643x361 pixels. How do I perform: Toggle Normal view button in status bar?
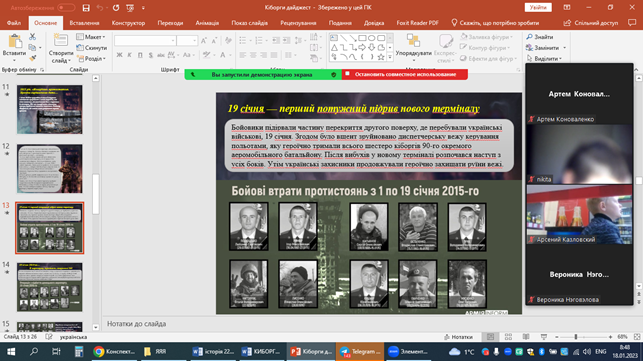[490, 337]
